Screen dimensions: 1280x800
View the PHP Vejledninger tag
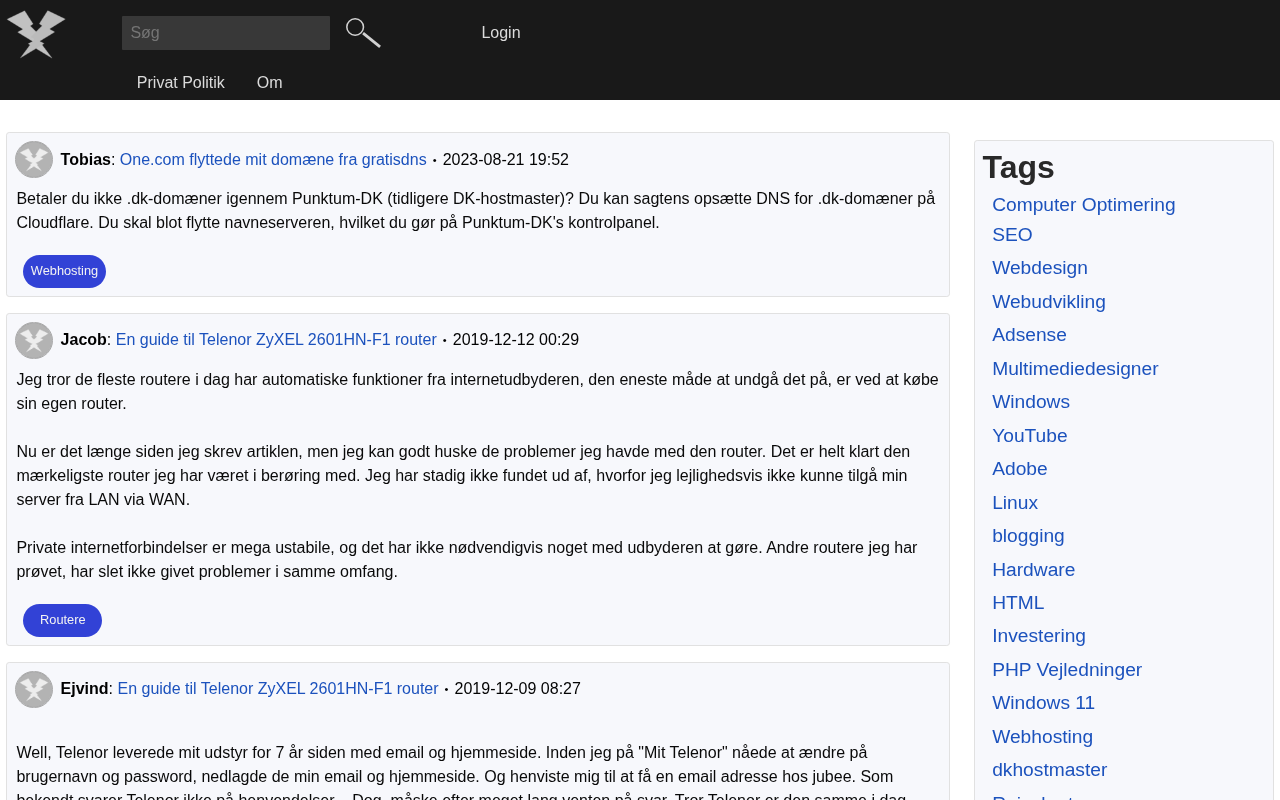tap(1066, 670)
